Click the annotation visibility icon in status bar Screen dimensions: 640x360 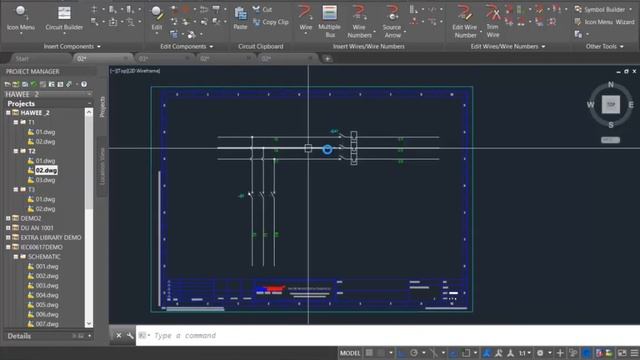click(x=487, y=353)
